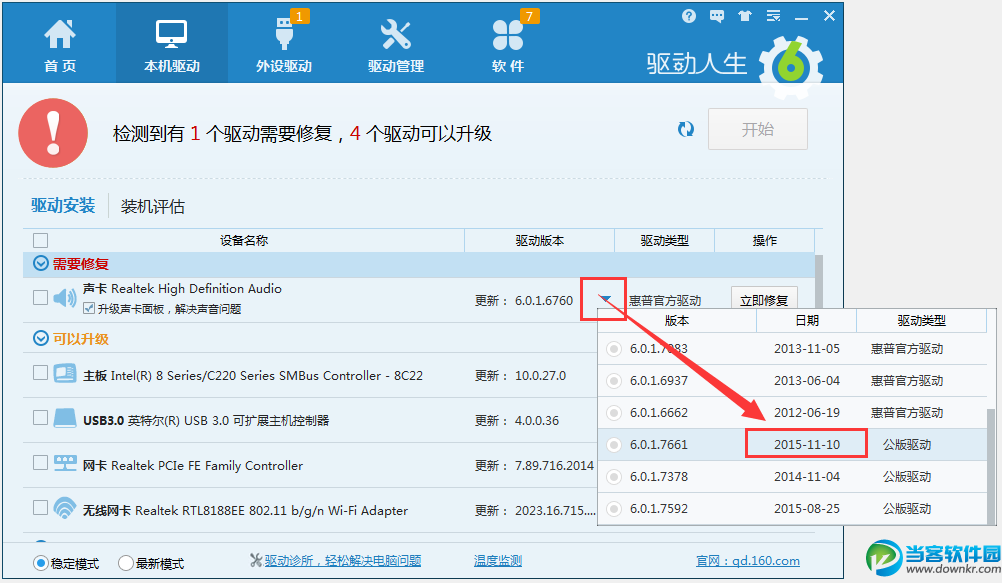The image size is (1002, 583).
Task: Select version 6.0.1.7378 radio button
Action: [614, 477]
